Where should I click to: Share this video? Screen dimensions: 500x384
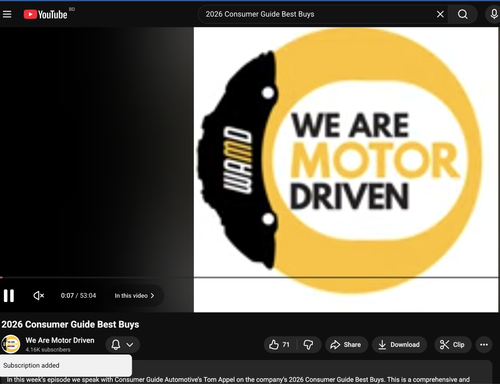[346, 345]
